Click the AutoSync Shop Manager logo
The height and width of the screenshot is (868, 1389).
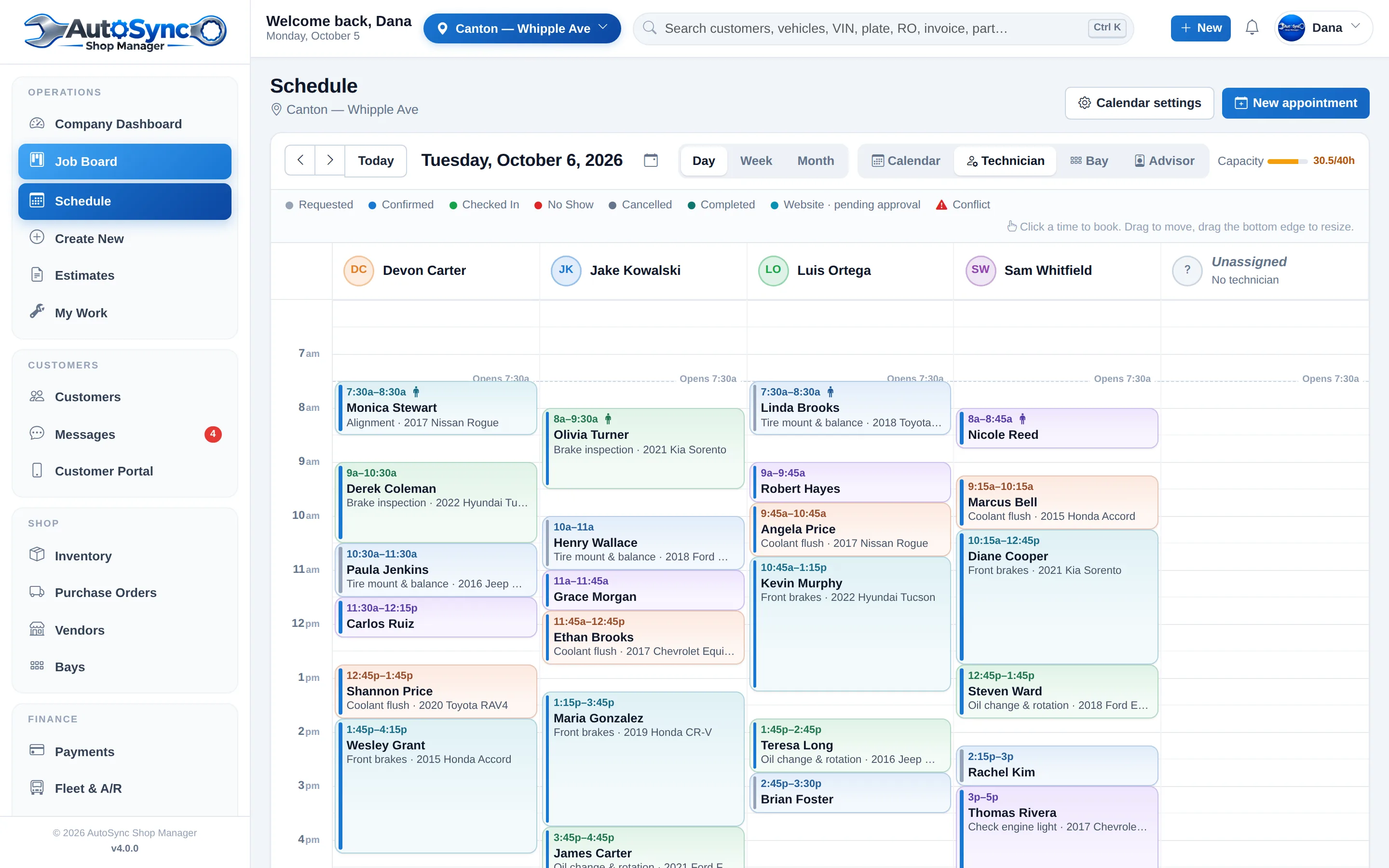(x=124, y=31)
